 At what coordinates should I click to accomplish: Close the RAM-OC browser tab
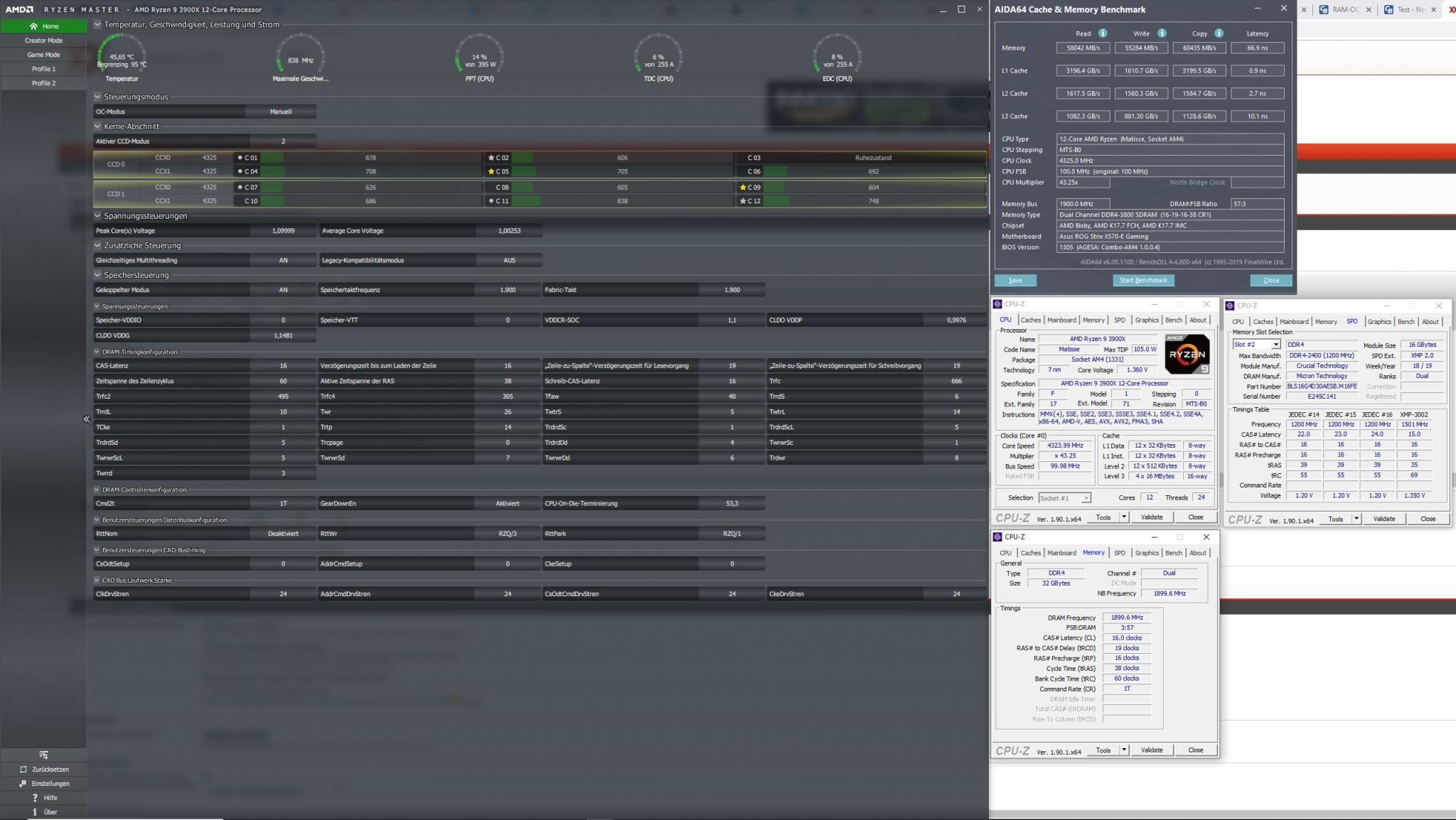(x=1369, y=10)
